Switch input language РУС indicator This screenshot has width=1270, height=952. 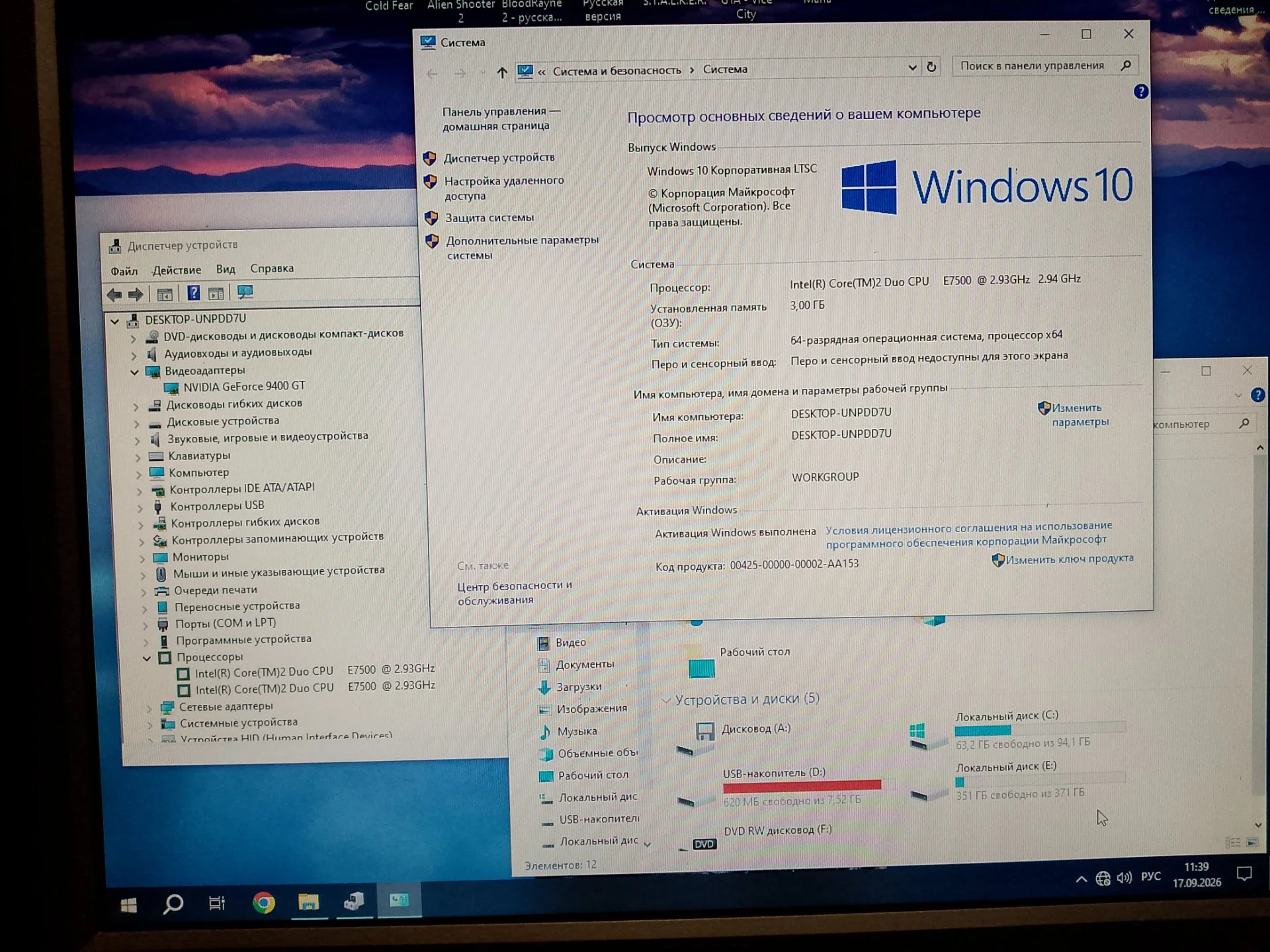(1151, 877)
